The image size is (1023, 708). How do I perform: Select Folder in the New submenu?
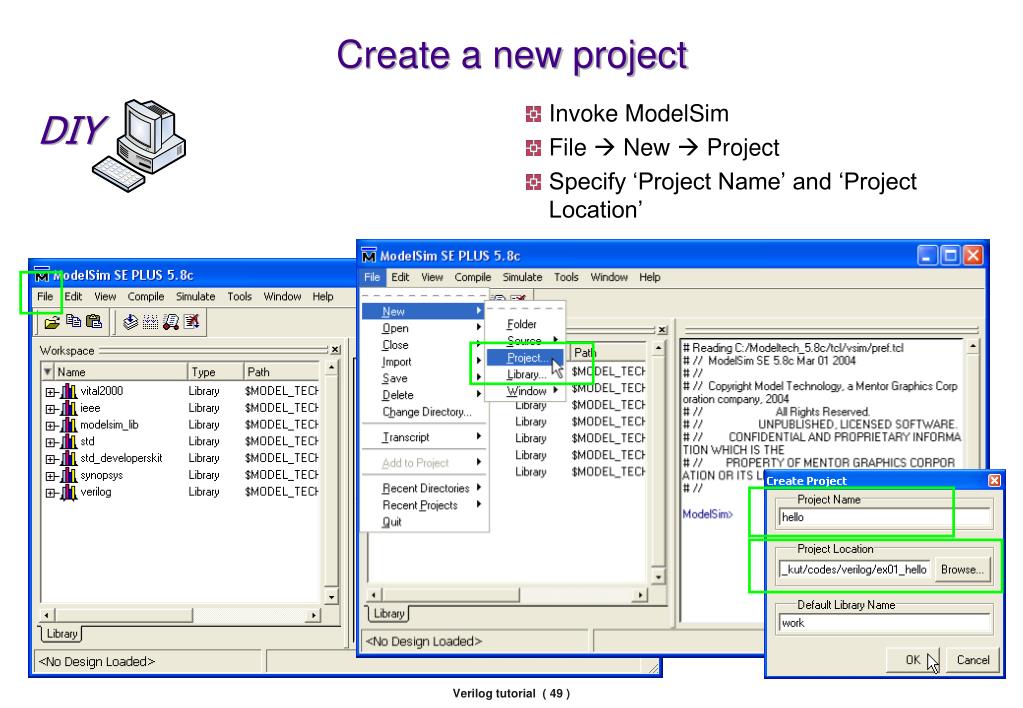pyautogui.click(x=525, y=324)
